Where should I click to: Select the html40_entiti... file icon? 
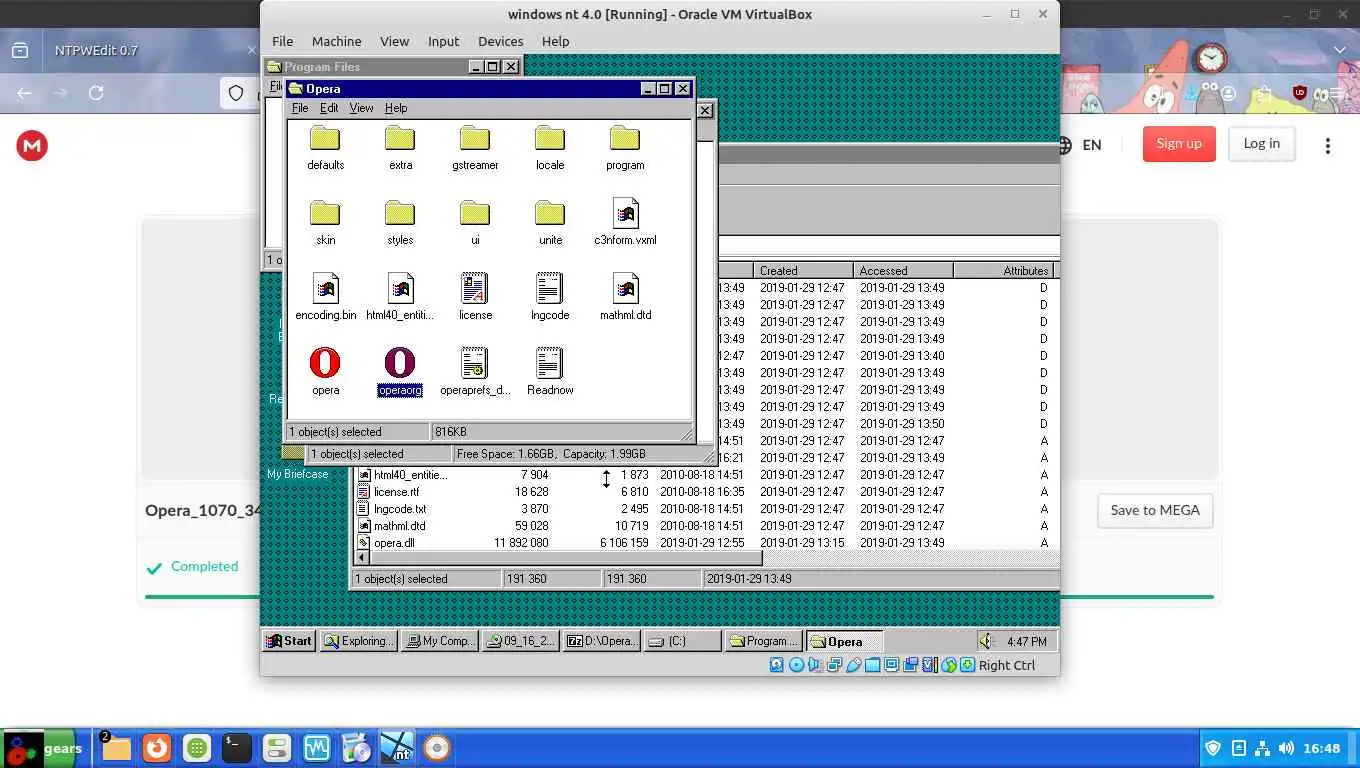[x=400, y=288]
